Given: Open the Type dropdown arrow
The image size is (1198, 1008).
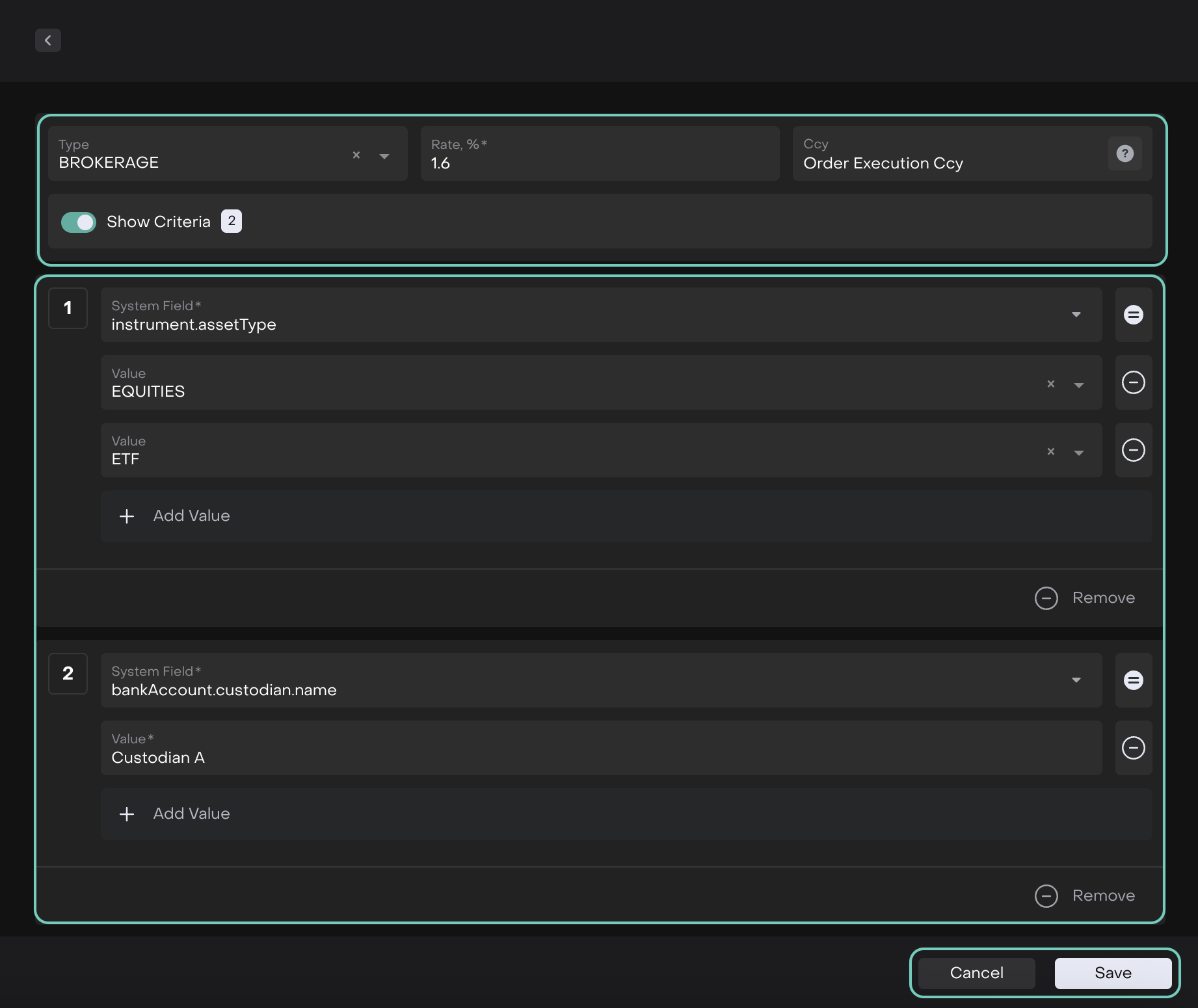Looking at the screenshot, I should 384,156.
